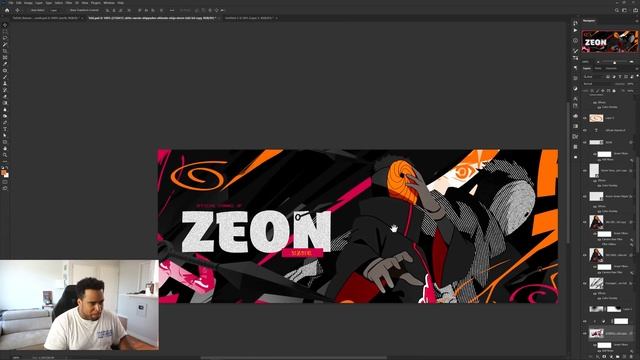The width and height of the screenshot is (640, 360).
Task: Click the Share button at top right
Action: (x=635, y=10)
